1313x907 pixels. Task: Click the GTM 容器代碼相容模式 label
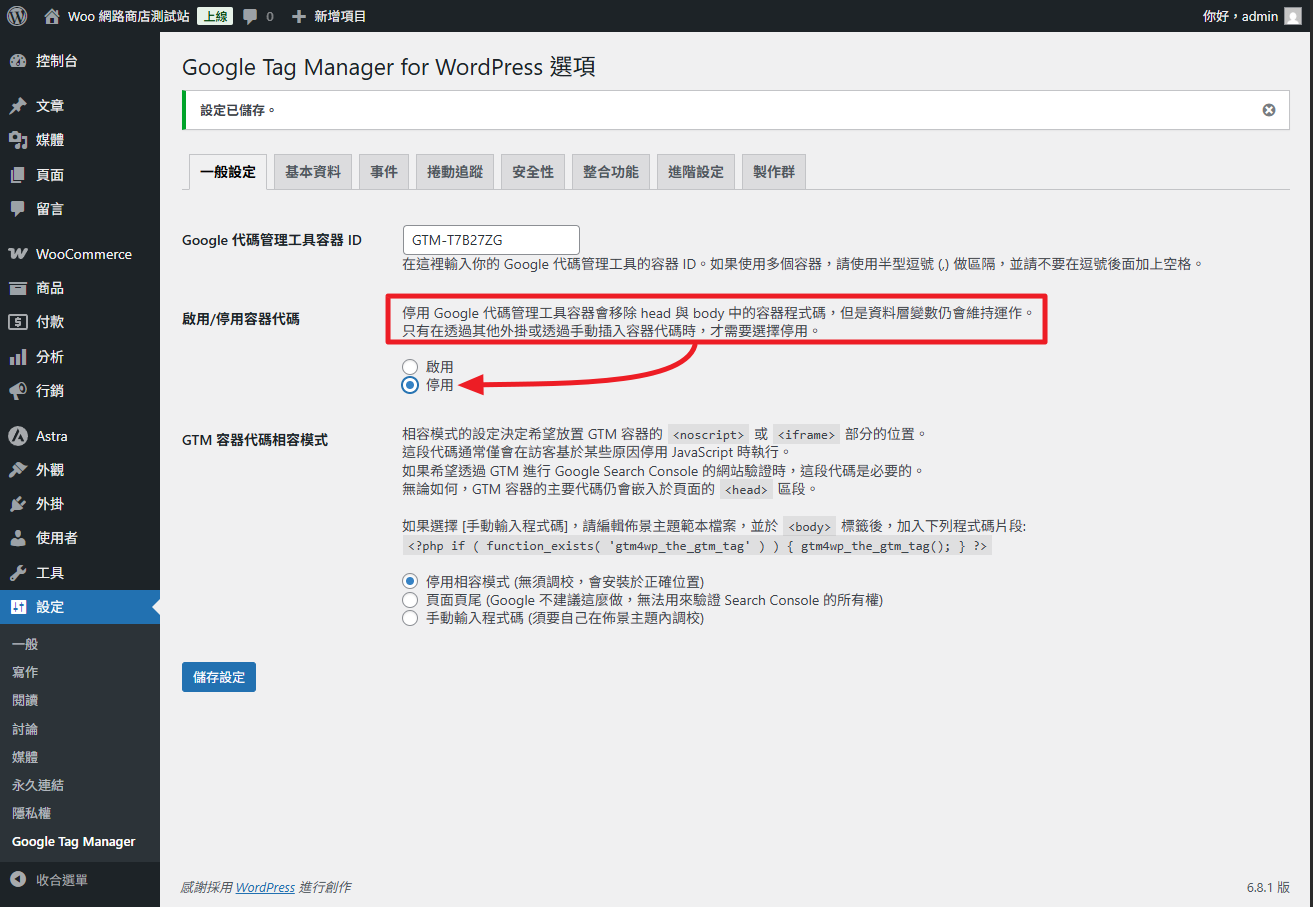[x=255, y=439]
